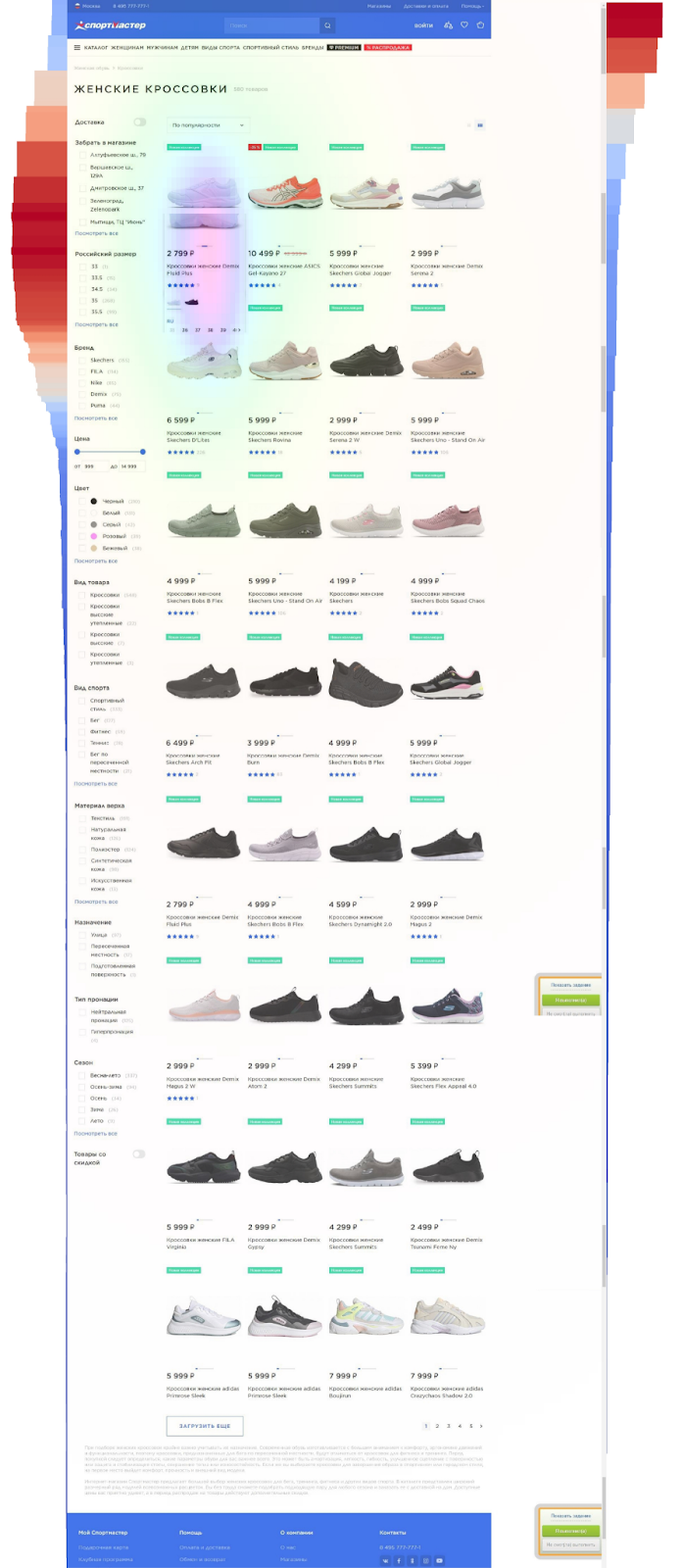This screenshot has height=1568, width=683.
Task: Click the ВОЙТИ login link
Action: pyautogui.click(x=423, y=25)
